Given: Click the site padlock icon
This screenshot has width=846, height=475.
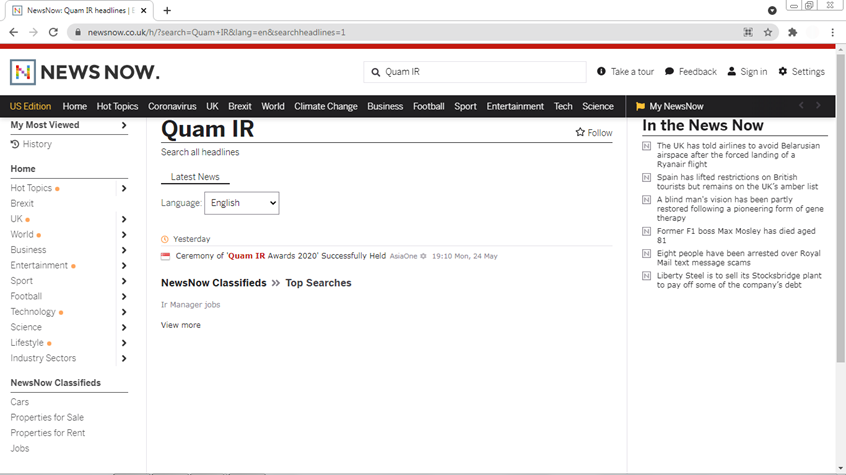Looking at the screenshot, I should click(x=78, y=32).
